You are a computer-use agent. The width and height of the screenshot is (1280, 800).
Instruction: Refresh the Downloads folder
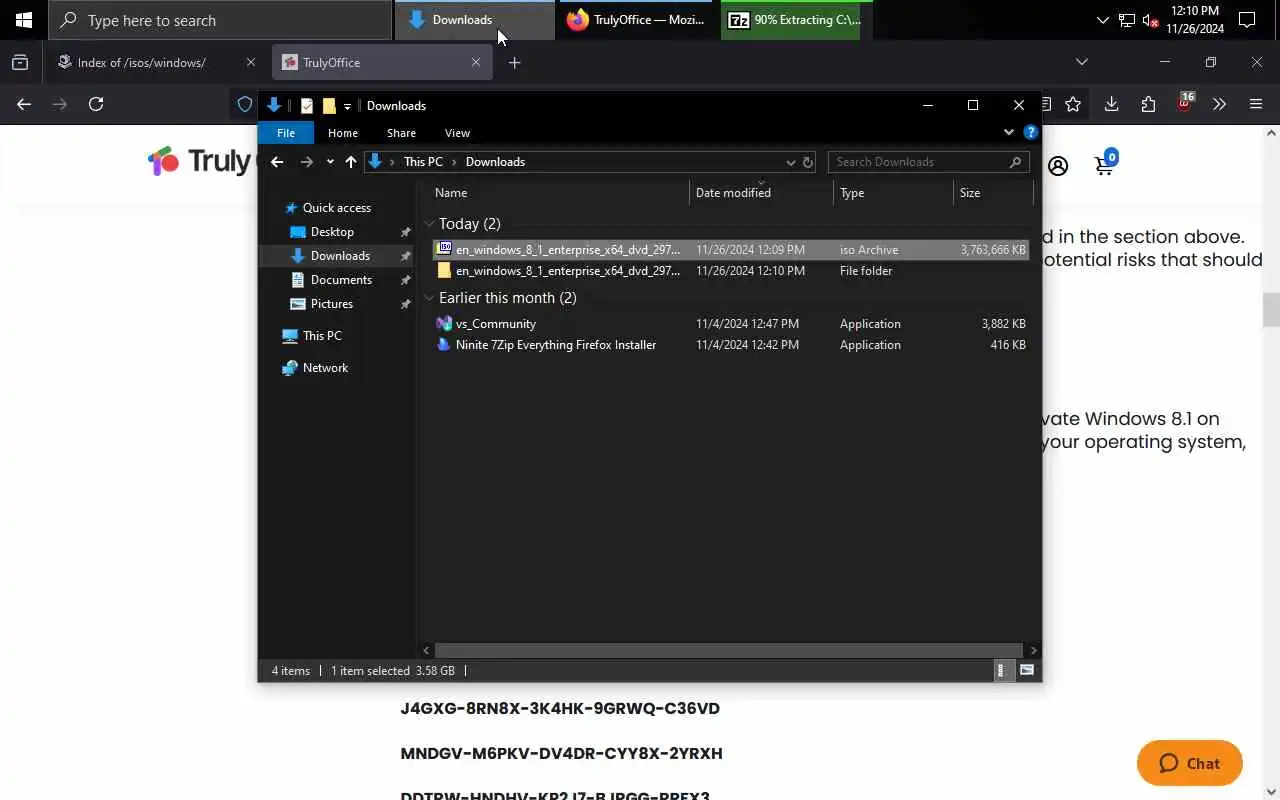[808, 162]
